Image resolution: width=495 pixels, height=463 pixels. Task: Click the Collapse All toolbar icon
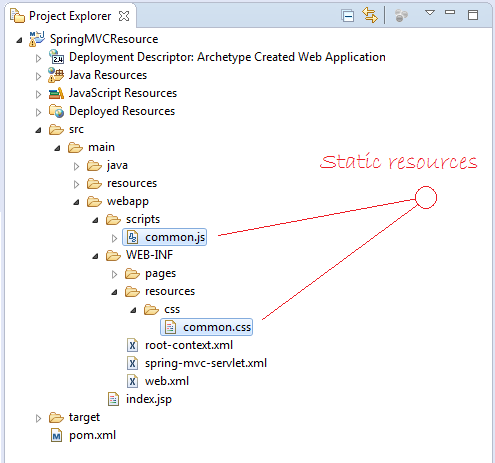(x=348, y=16)
